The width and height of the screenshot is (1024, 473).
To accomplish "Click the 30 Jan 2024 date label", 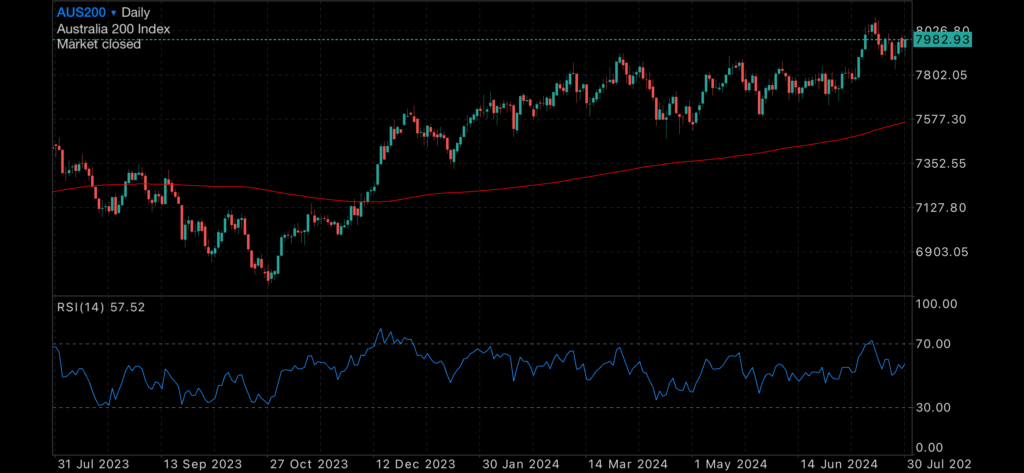I will pos(519,464).
